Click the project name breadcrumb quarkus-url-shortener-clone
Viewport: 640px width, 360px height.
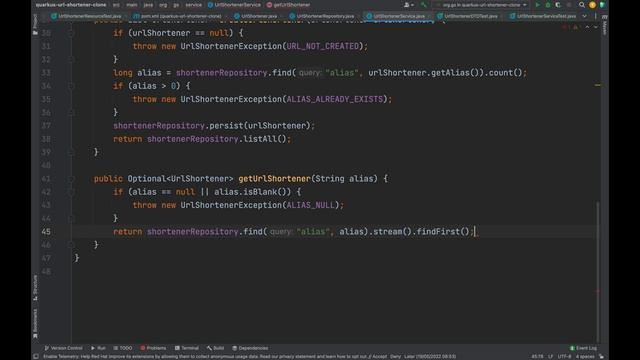71,5
